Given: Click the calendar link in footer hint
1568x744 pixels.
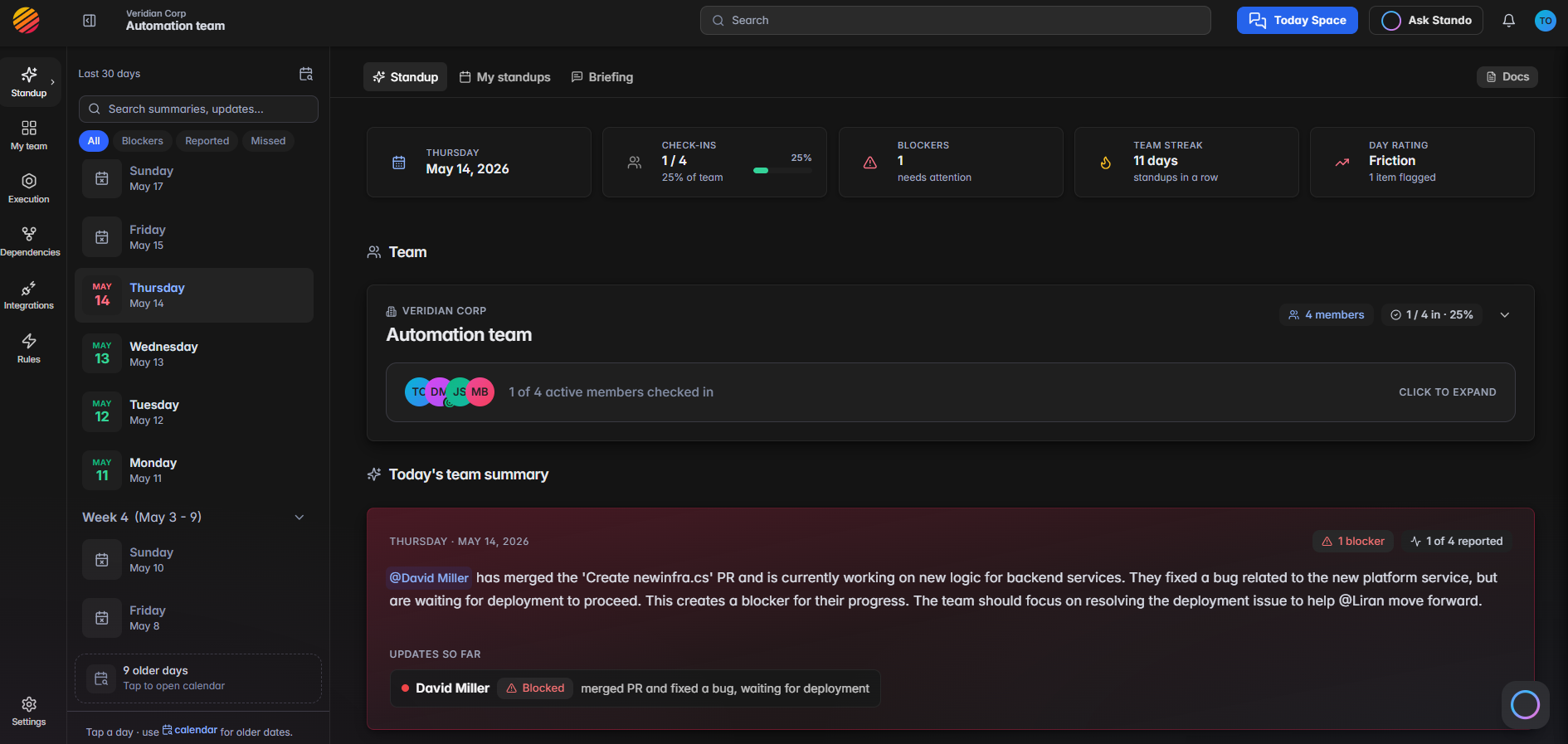Looking at the screenshot, I should click(x=190, y=731).
